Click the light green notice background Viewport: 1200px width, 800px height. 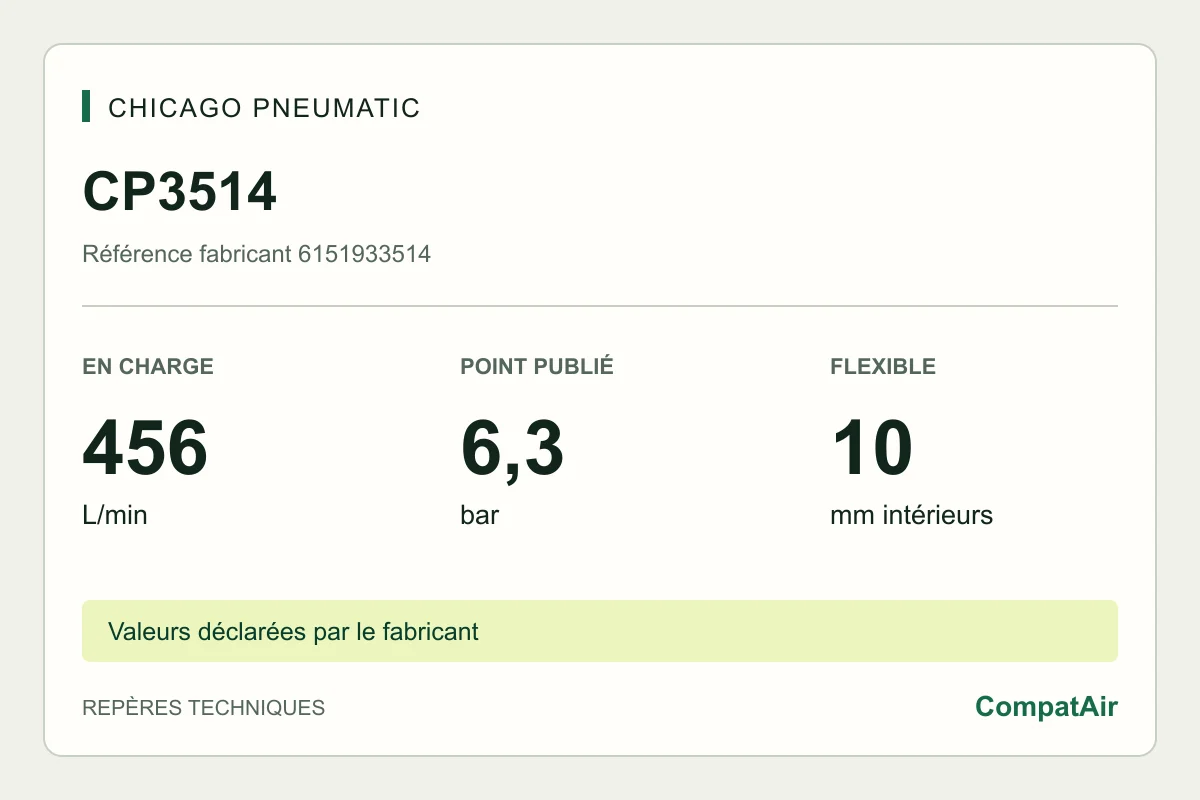click(800, 631)
